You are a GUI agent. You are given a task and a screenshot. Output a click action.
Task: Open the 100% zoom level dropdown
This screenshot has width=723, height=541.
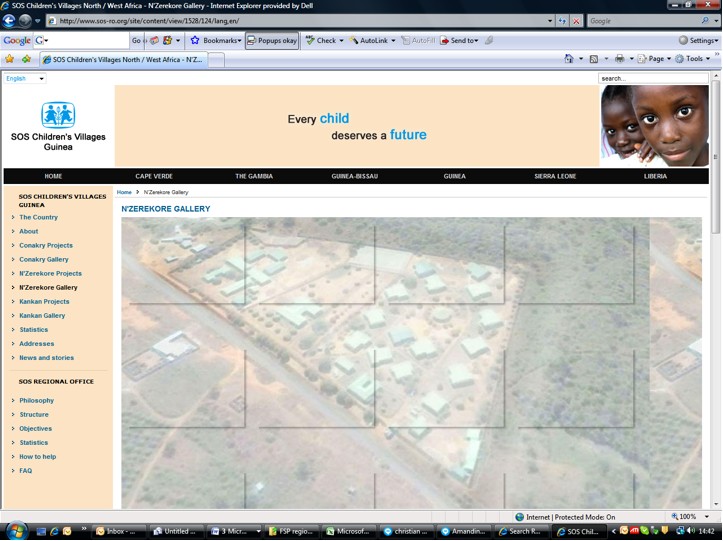[707, 517]
